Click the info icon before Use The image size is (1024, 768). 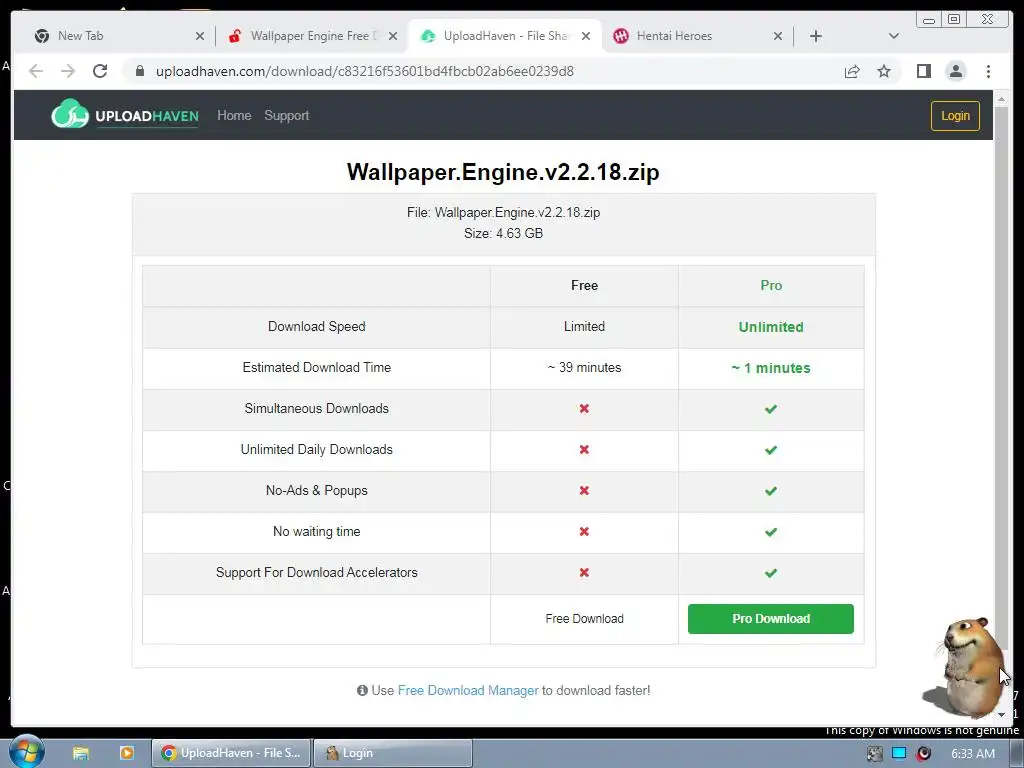[362, 690]
